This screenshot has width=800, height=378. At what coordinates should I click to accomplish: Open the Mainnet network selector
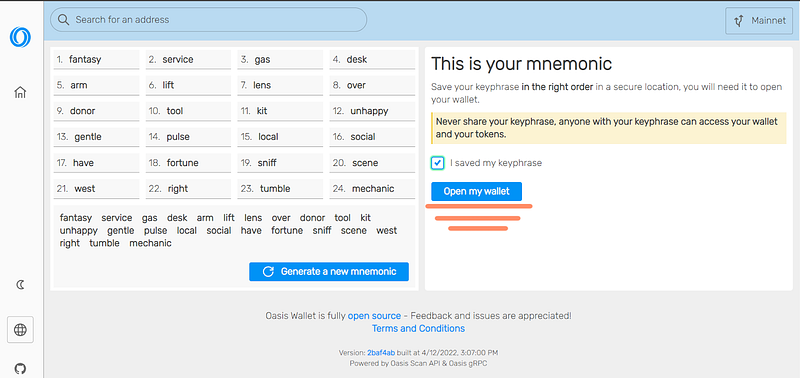click(759, 21)
